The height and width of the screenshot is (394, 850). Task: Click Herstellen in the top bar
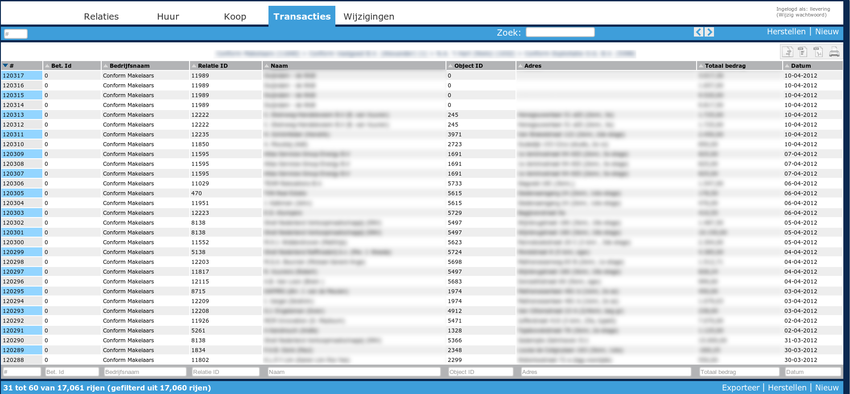pyautogui.click(x=786, y=32)
